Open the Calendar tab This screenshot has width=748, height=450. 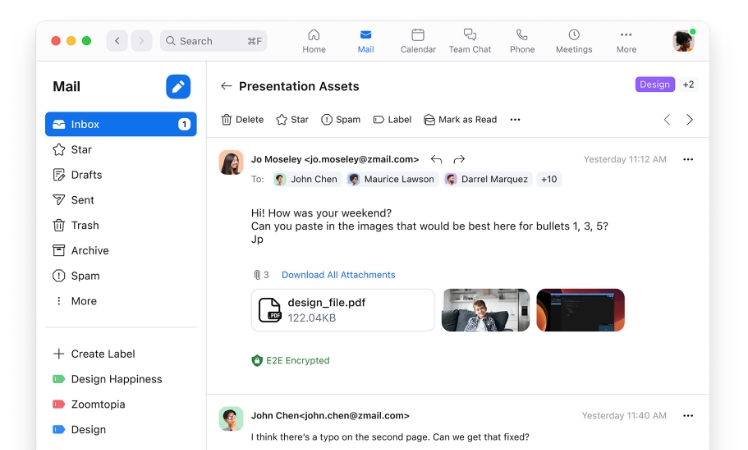point(417,41)
